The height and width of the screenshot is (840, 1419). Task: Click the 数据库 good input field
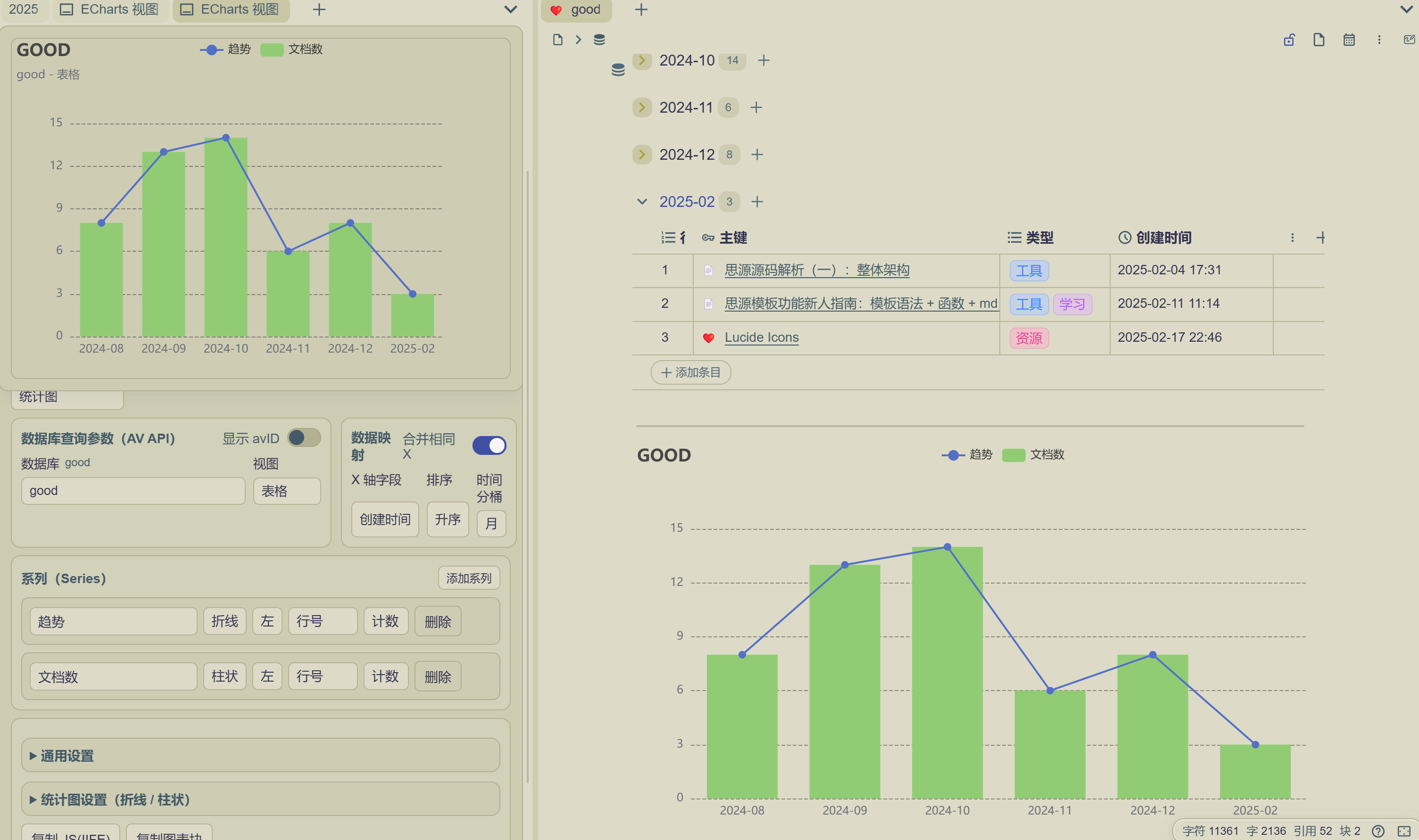tap(133, 491)
